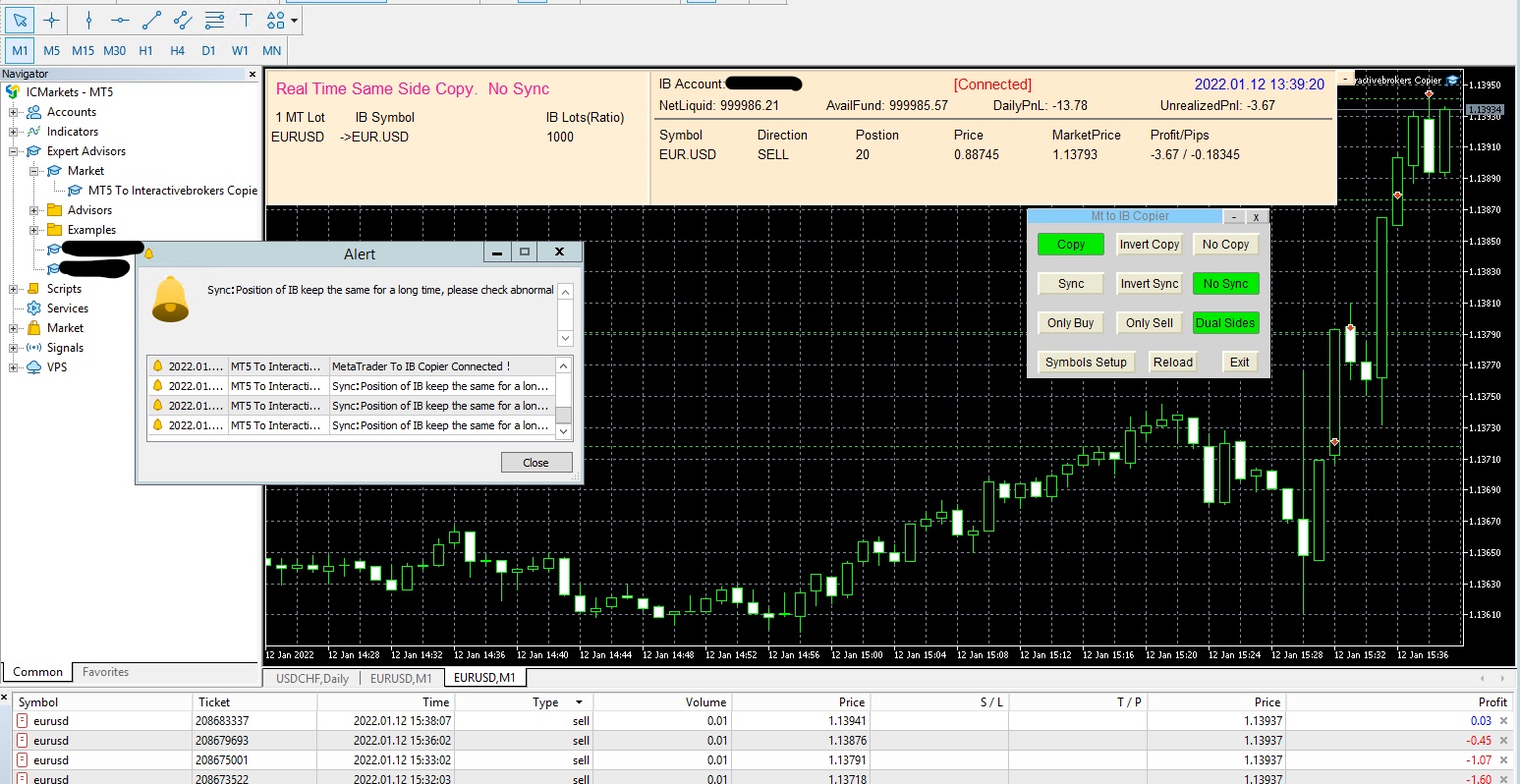Enable Invert Copy mode in copier panel
The width and height of the screenshot is (1520, 784).
point(1150,245)
